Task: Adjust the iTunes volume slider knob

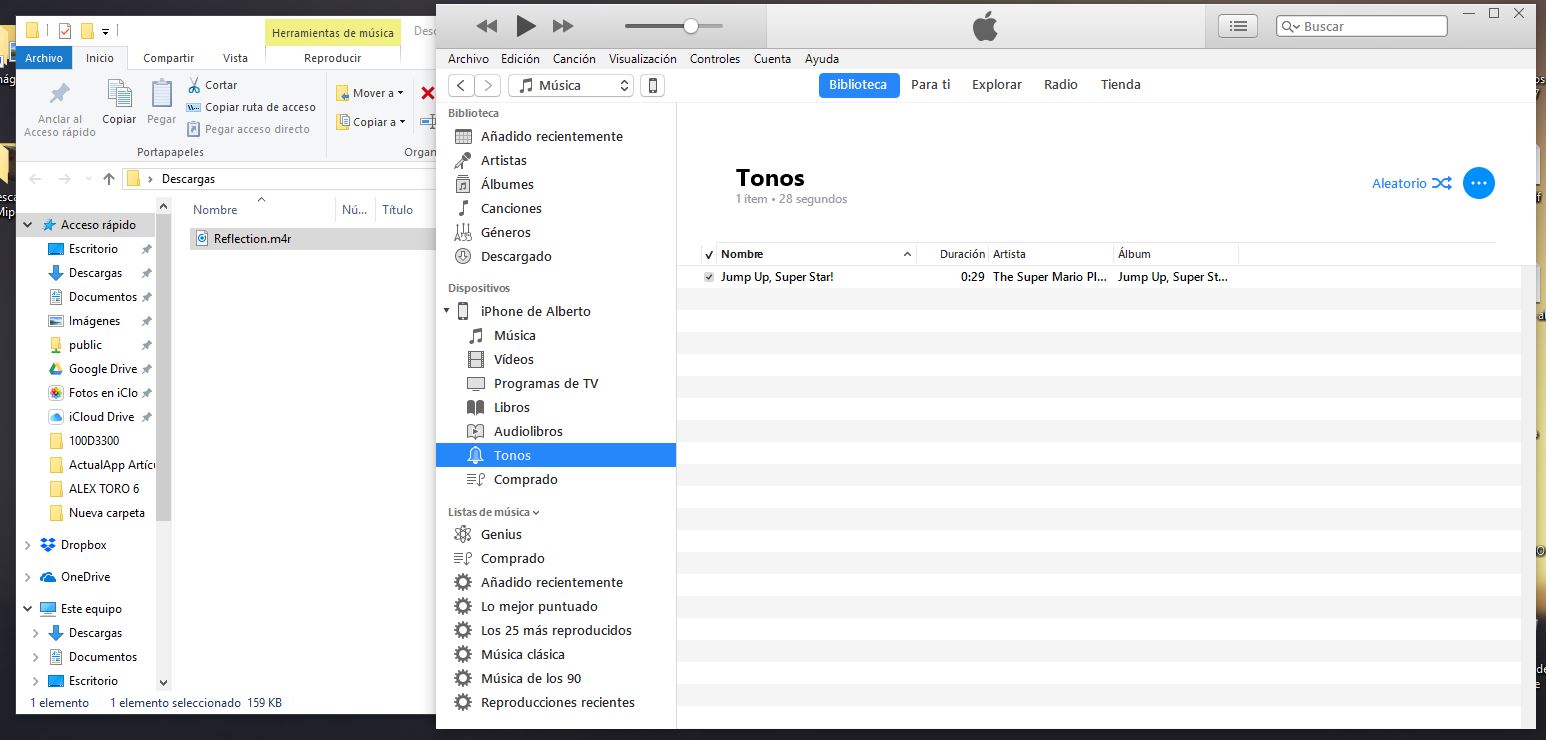Action: (690, 26)
